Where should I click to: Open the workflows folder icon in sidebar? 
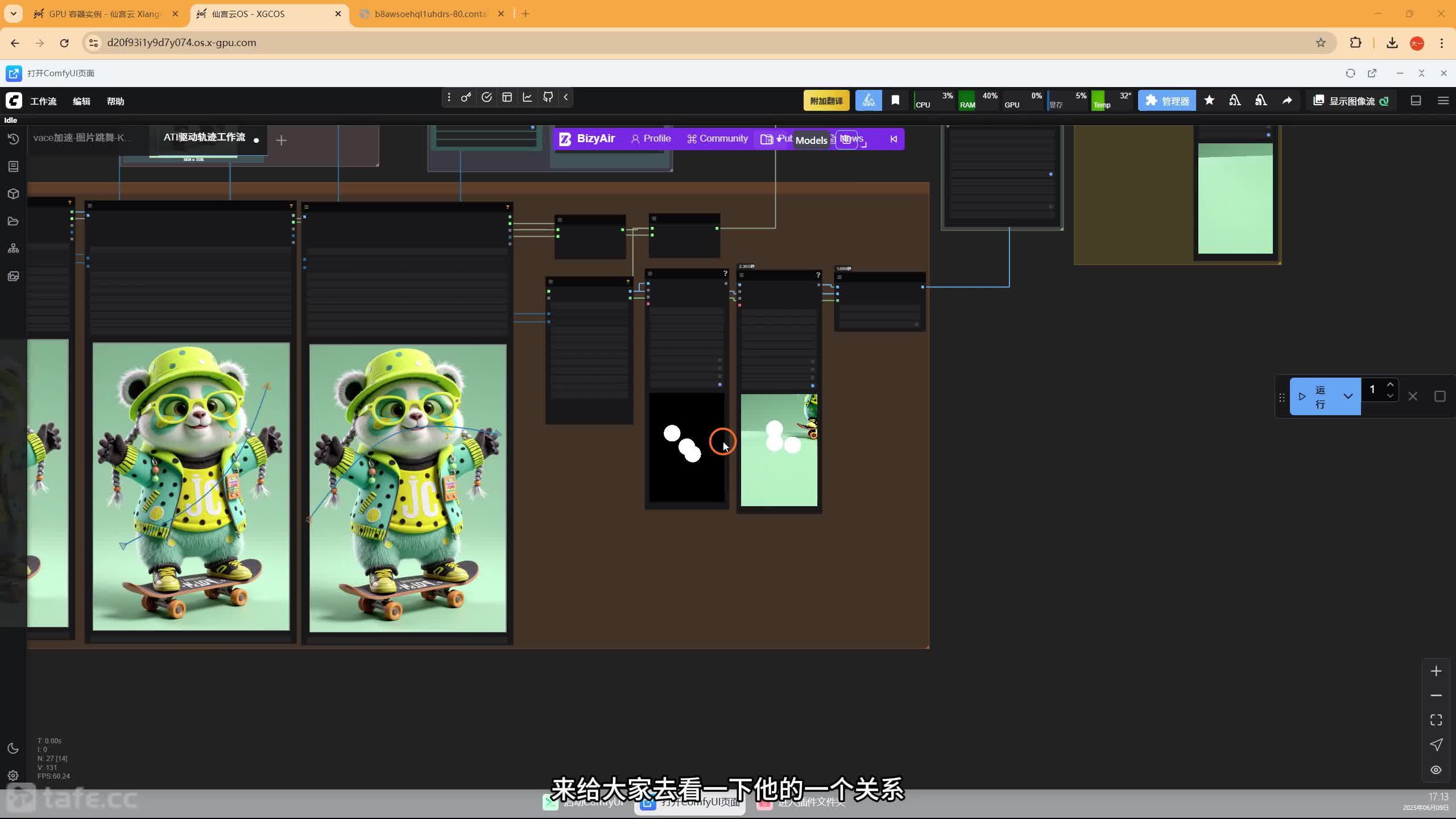pos(13,221)
